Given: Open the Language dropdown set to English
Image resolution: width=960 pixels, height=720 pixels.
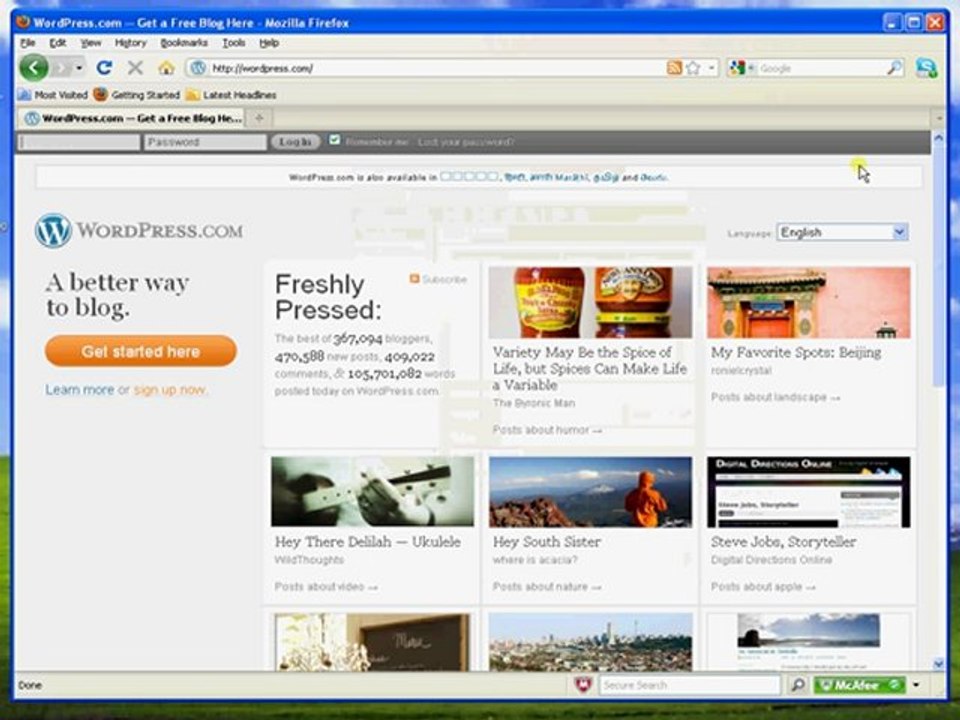Looking at the screenshot, I should [x=842, y=232].
